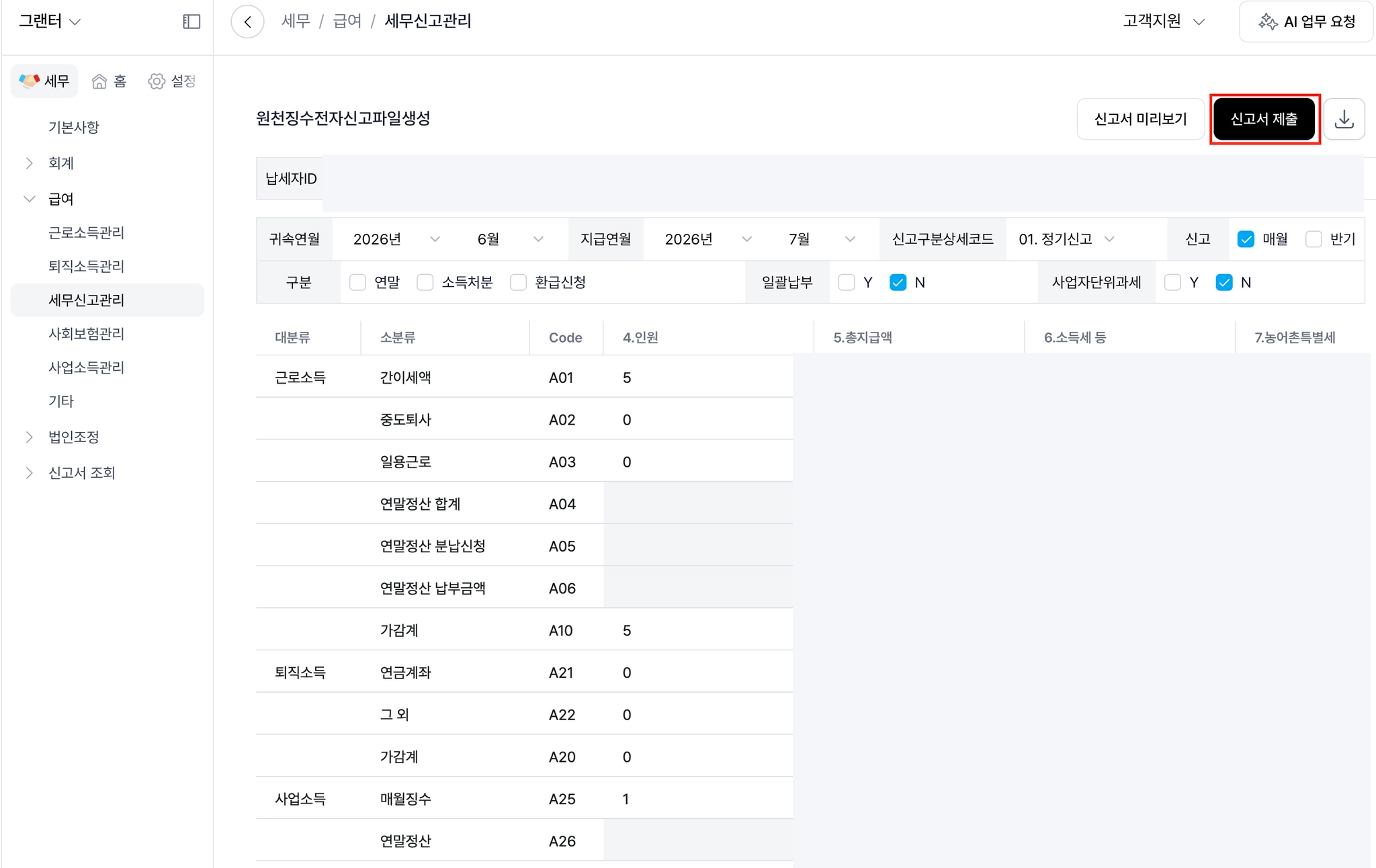Open 귀속연월 year dropdown 2026년
Viewport: 1376px width, 868px height.
pos(396,239)
